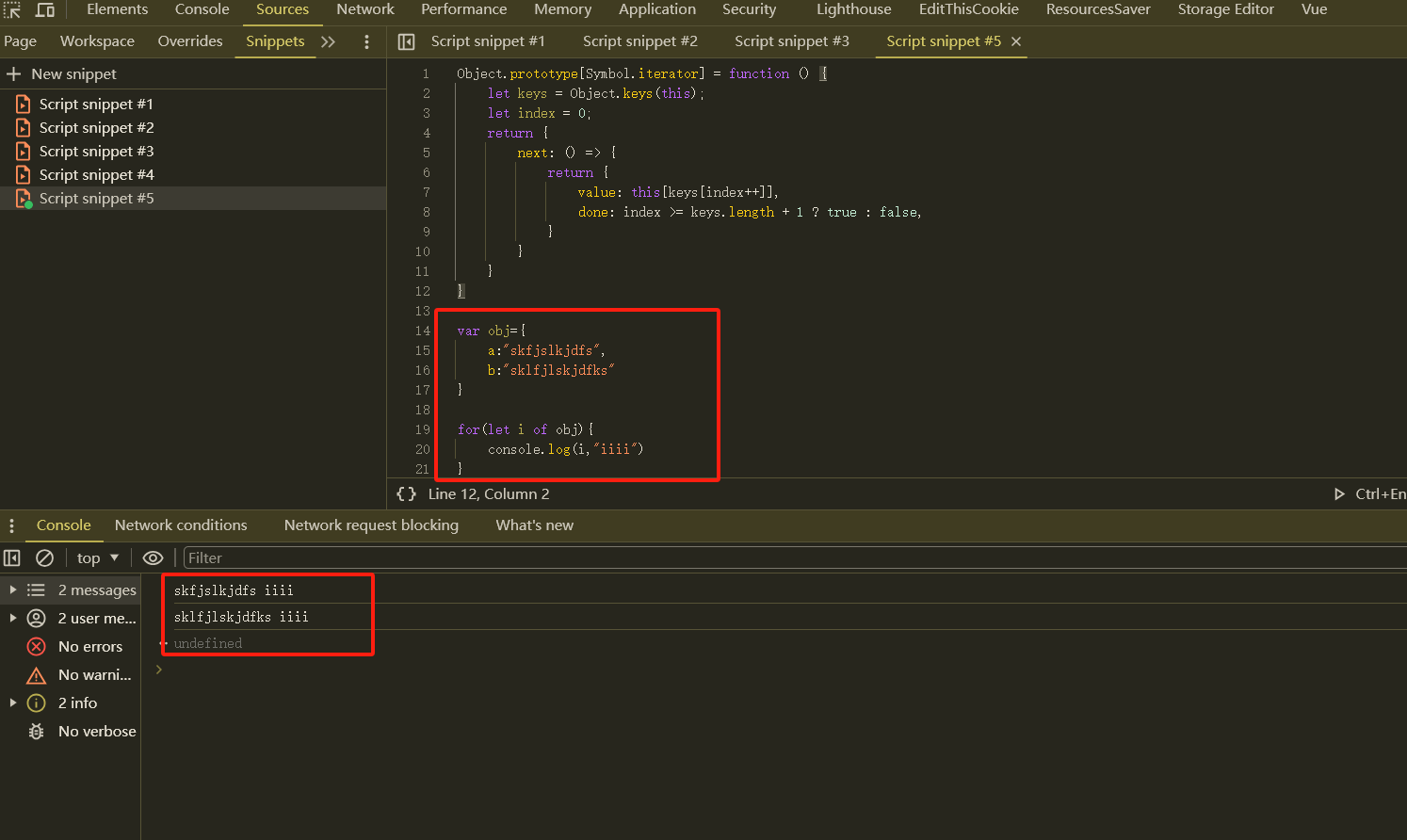
Task: Select Script snippet #4 in the list
Action: pyautogui.click(x=193, y=175)
